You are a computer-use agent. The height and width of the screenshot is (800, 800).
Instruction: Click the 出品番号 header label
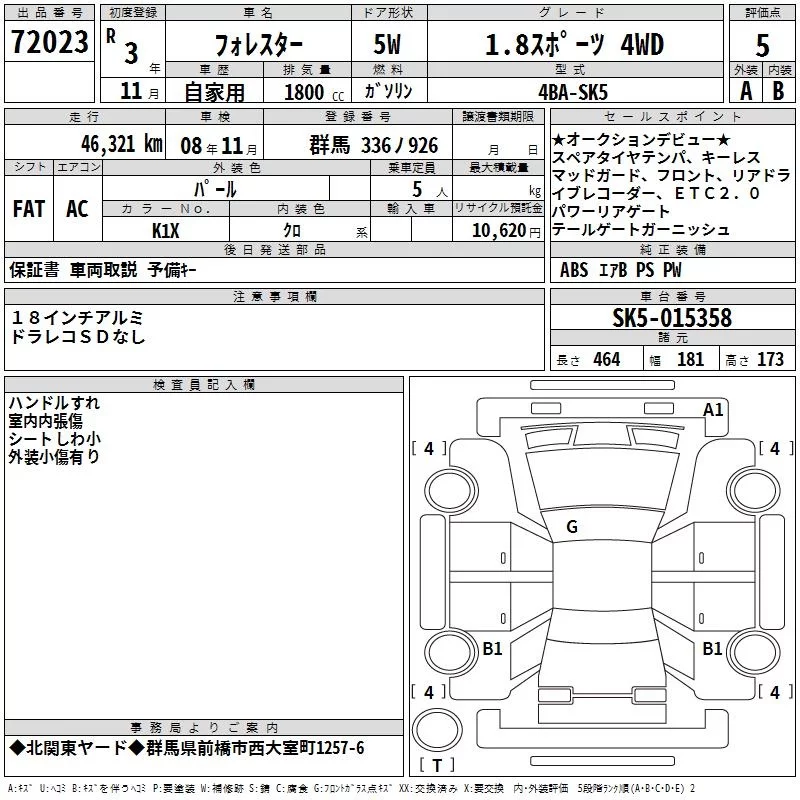click(x=49, y=13)
